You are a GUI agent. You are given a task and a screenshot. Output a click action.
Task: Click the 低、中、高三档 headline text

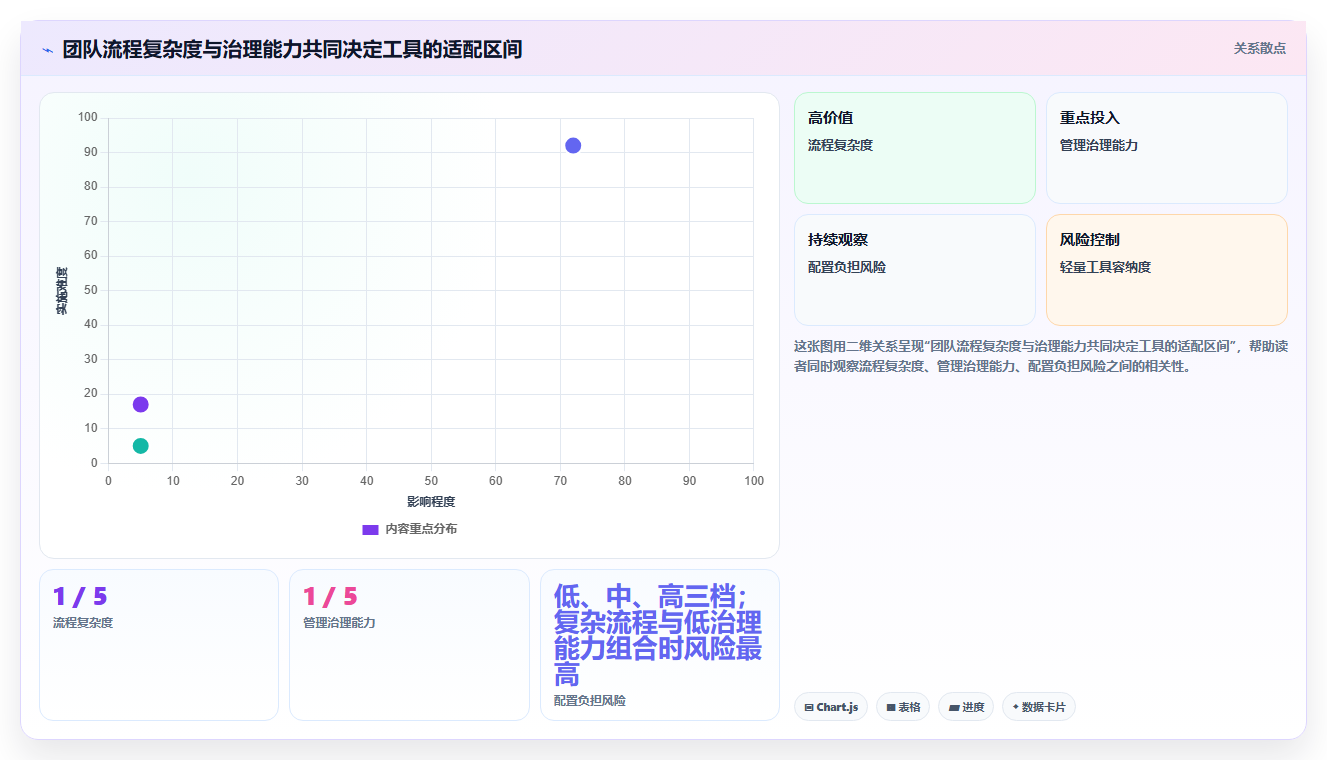[x=659, y=634]
